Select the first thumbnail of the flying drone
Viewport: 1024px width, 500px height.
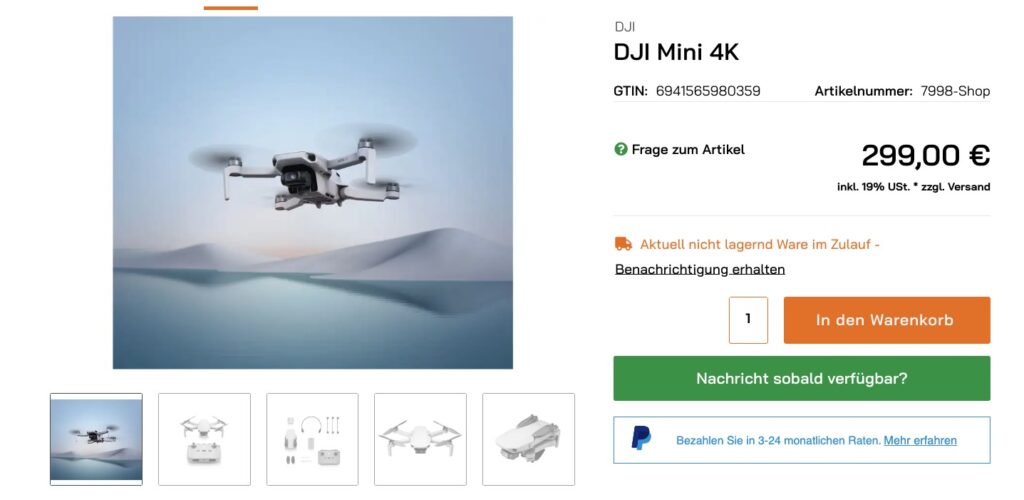coord(96,439)
